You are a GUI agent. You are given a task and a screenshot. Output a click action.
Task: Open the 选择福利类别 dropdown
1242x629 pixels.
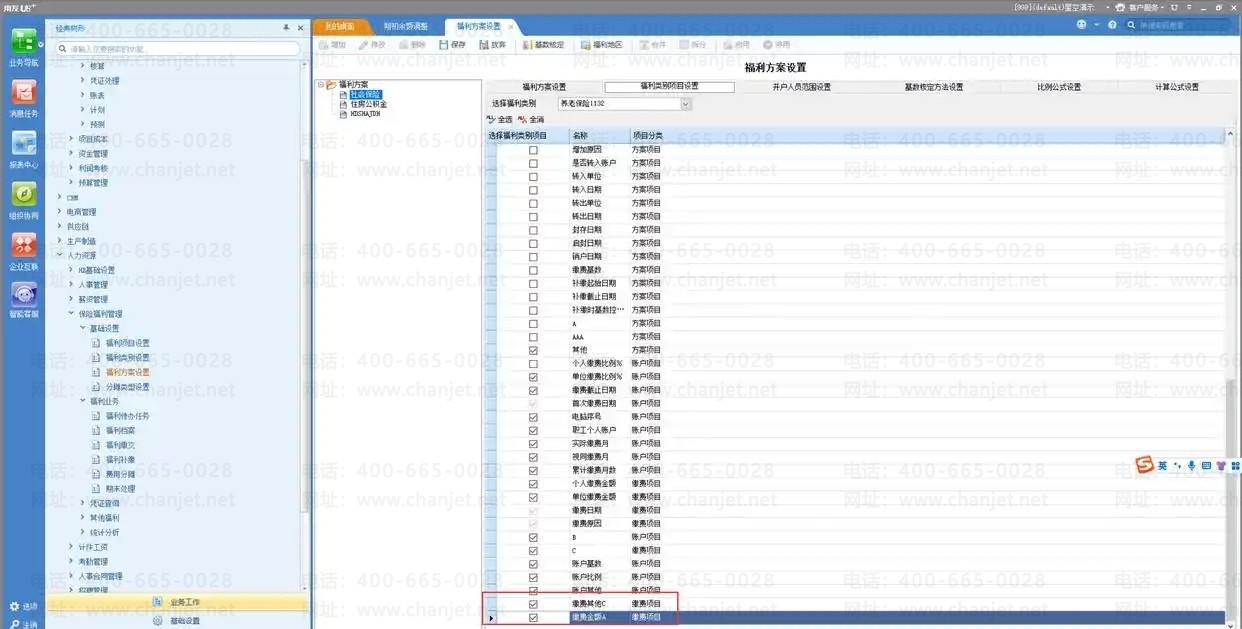685,104
